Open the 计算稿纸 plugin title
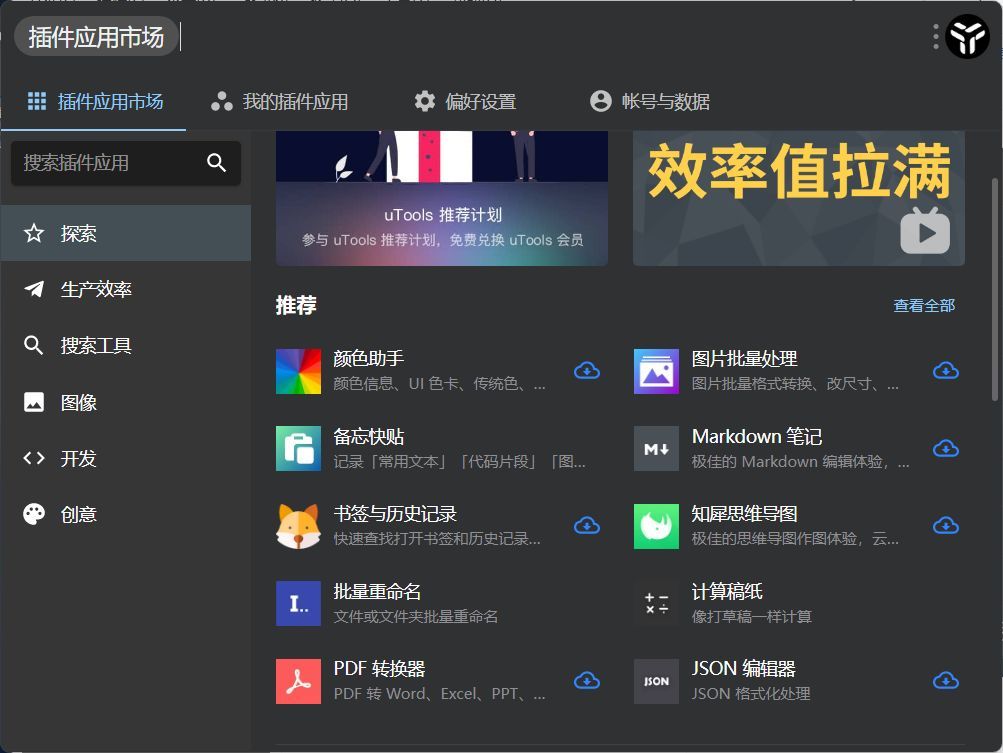 727,591
